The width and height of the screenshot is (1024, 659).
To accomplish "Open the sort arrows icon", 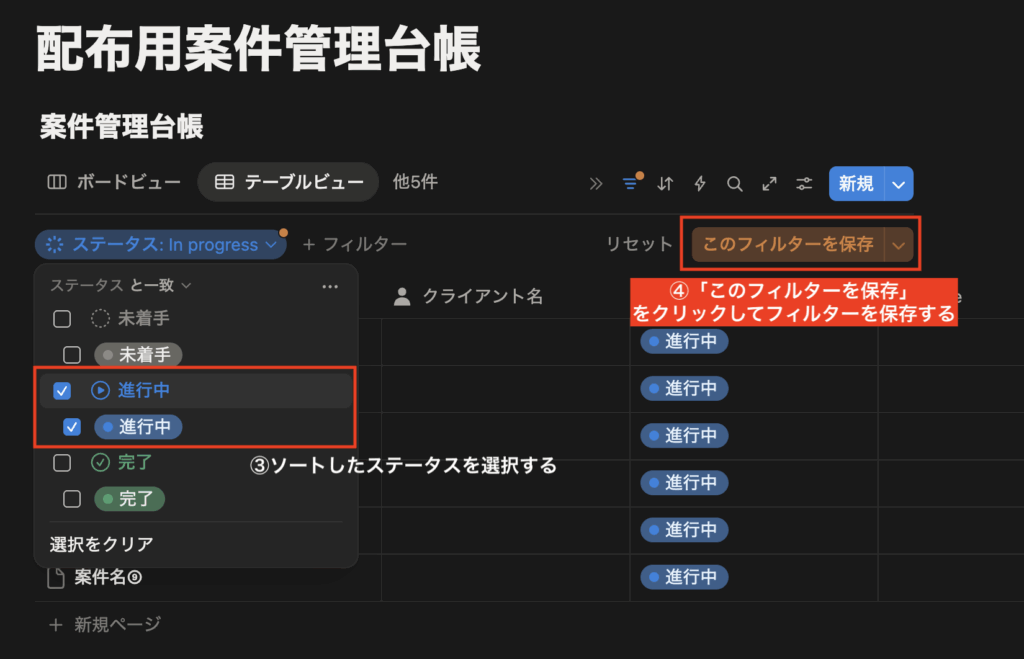I will (665, 183).
